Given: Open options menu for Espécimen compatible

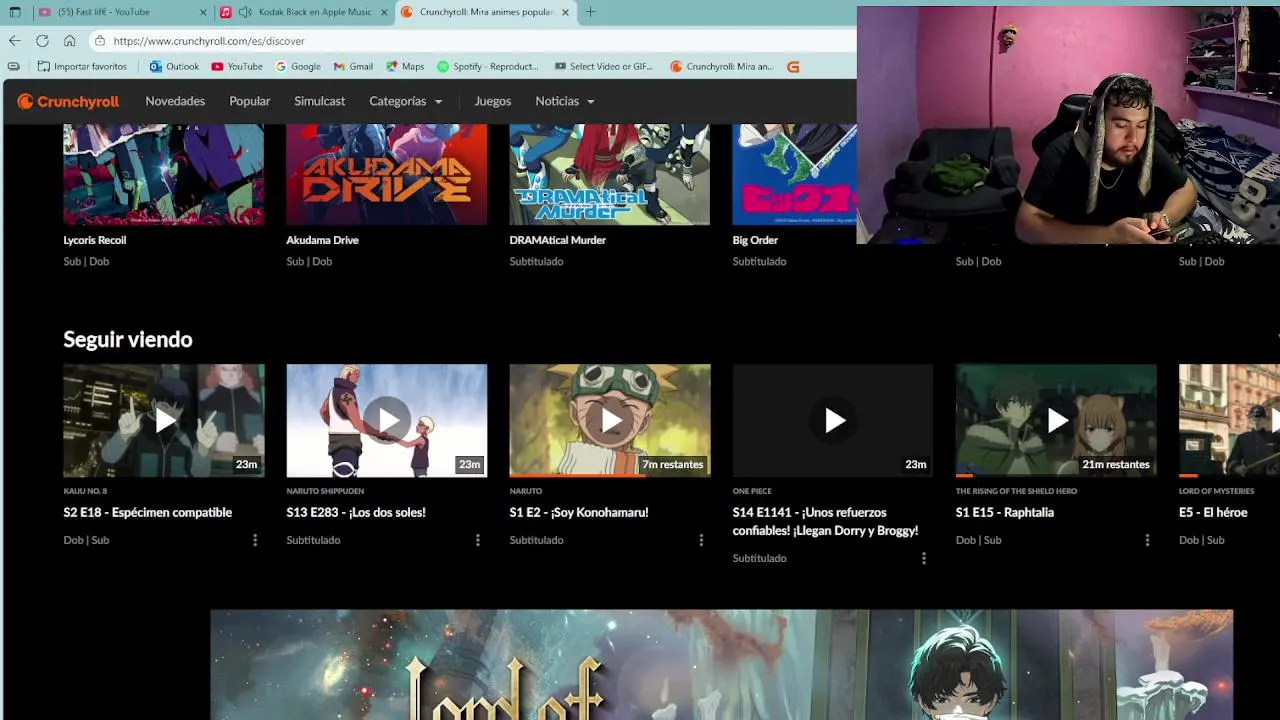Looking at the screenshot, I should pos(255,540).
